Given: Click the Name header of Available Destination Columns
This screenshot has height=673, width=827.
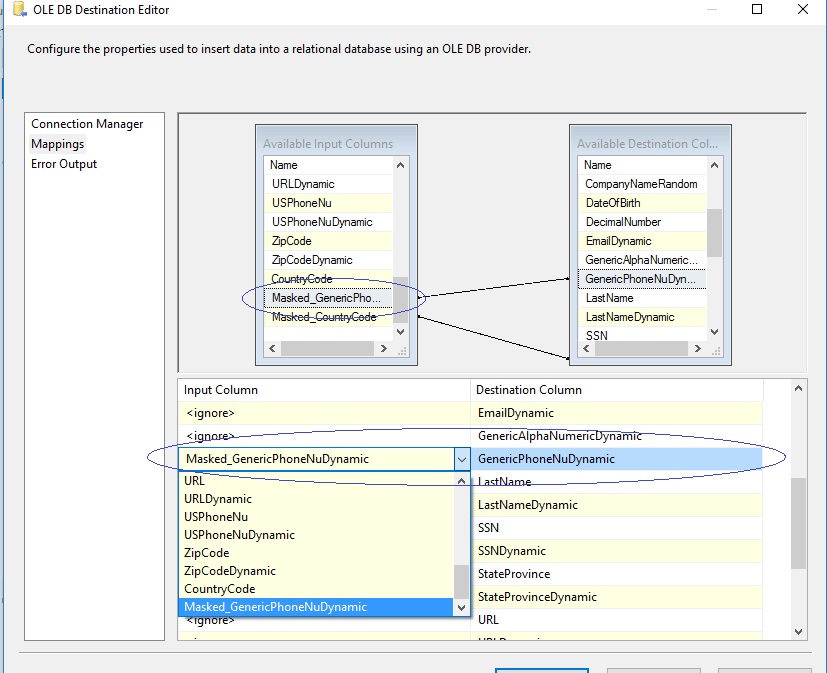Looking at the screenshot, I should pos(642,165).
